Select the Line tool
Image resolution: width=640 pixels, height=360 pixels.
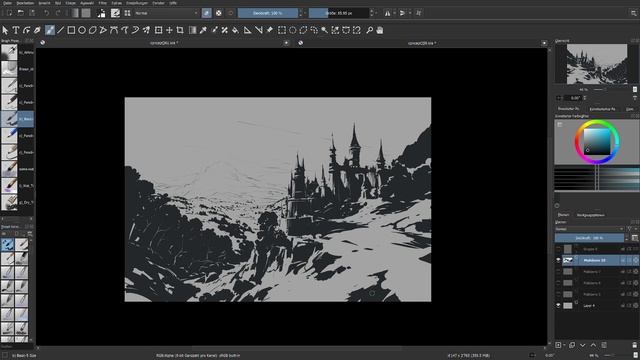click(60, 30)
